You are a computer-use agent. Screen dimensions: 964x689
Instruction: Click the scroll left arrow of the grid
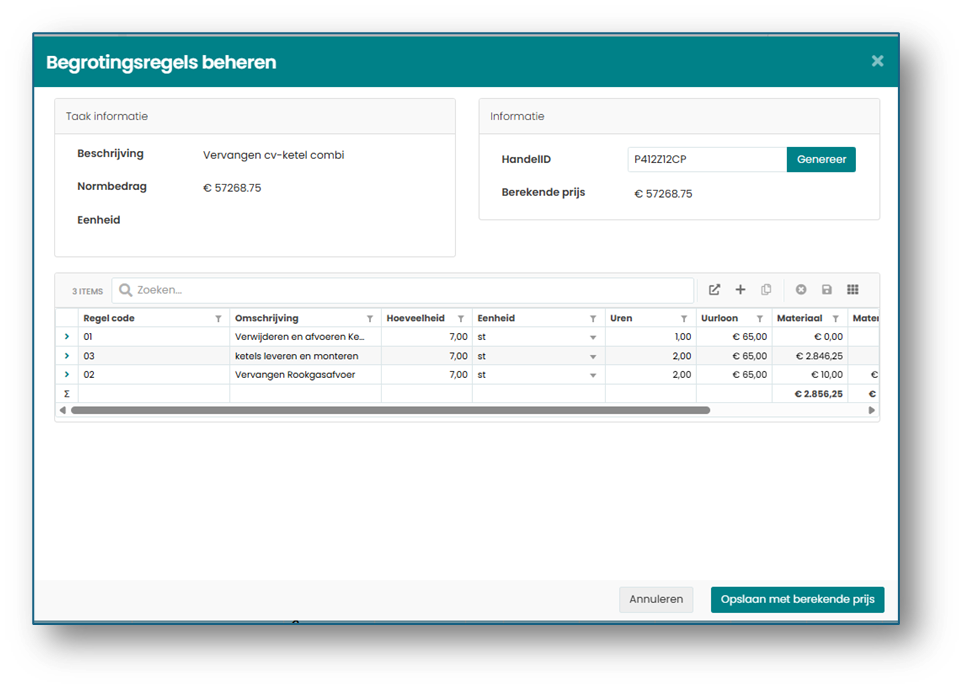pos(62,410)
